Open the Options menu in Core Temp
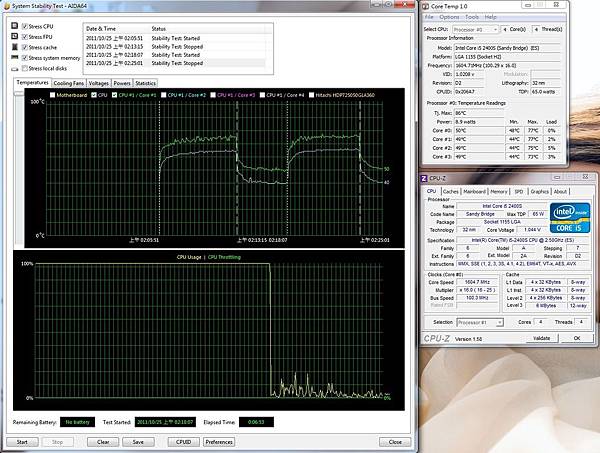This screenshot has width=600, height=453. point(449,17)
